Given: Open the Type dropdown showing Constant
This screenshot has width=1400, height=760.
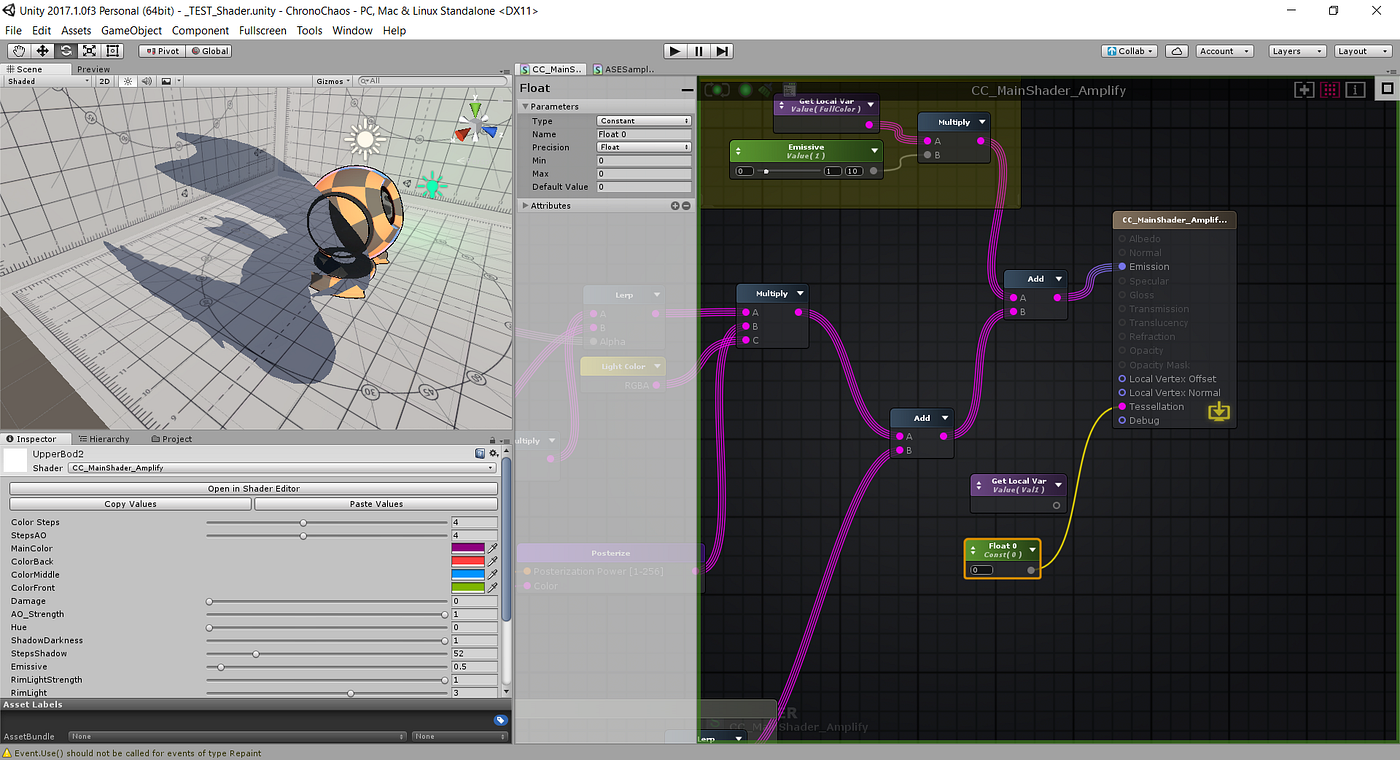Looking at the screenshot, I should [644, 121].
